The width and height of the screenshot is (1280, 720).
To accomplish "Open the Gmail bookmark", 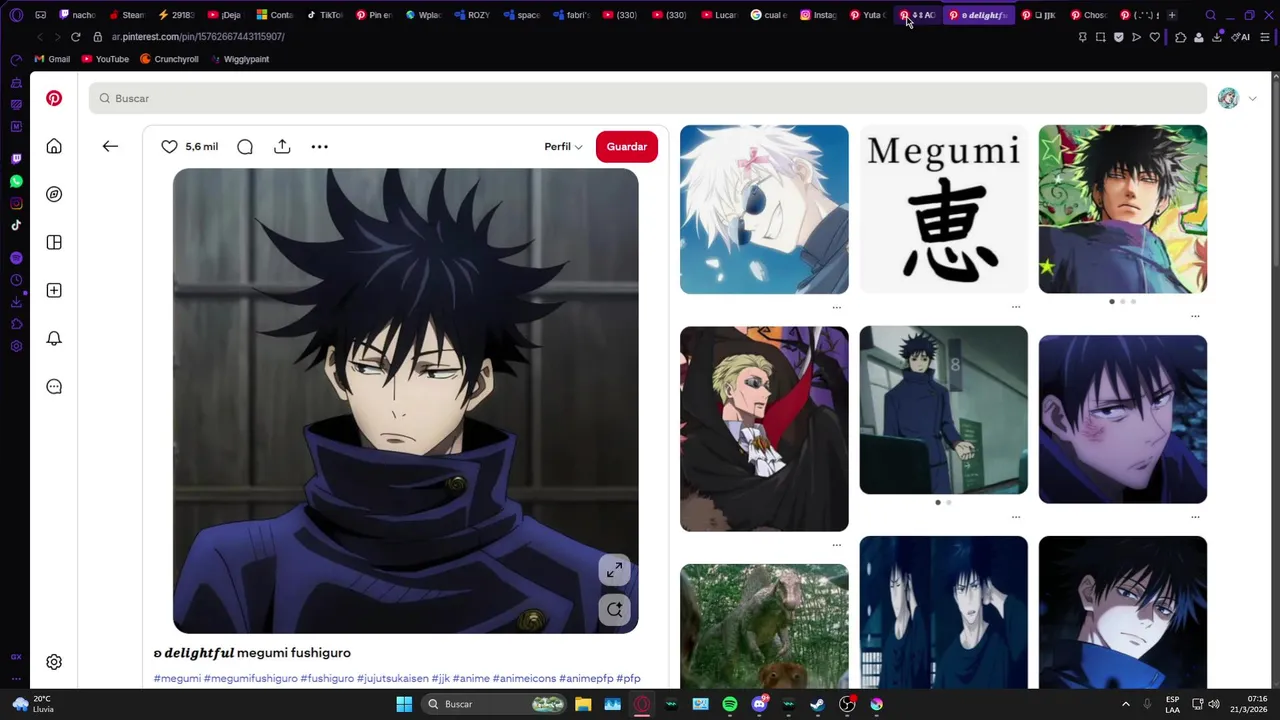I will (x=52, y=59).
